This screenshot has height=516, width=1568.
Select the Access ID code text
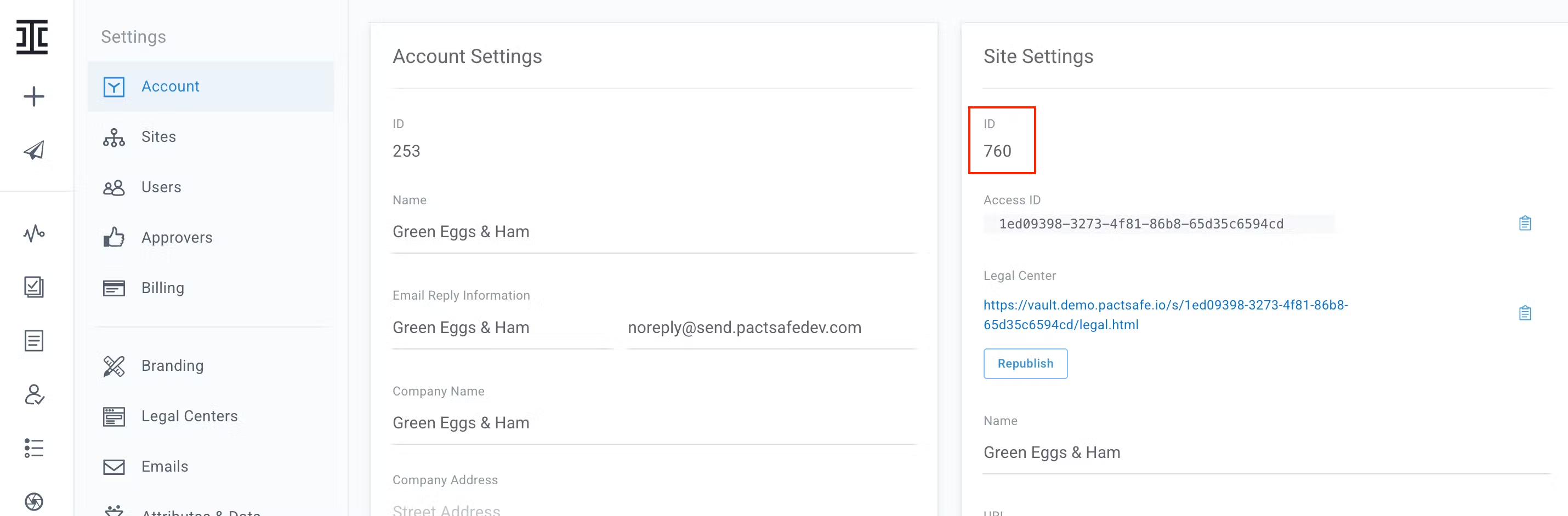pos(1141,224)
